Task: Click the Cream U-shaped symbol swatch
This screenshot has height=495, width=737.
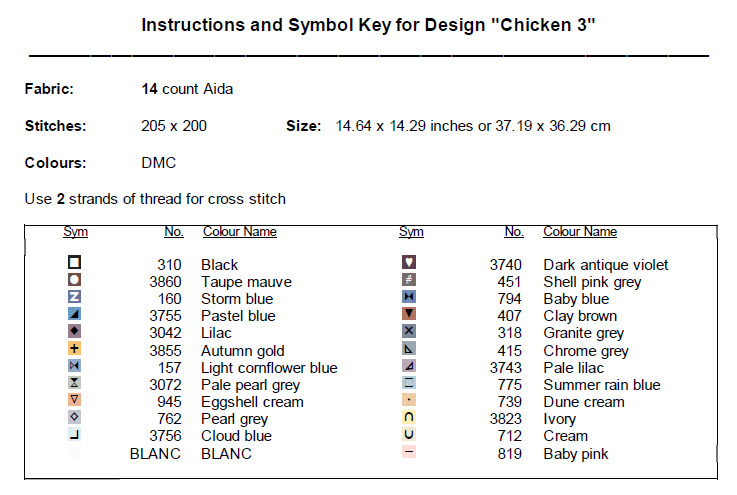Action: [409, 435]
